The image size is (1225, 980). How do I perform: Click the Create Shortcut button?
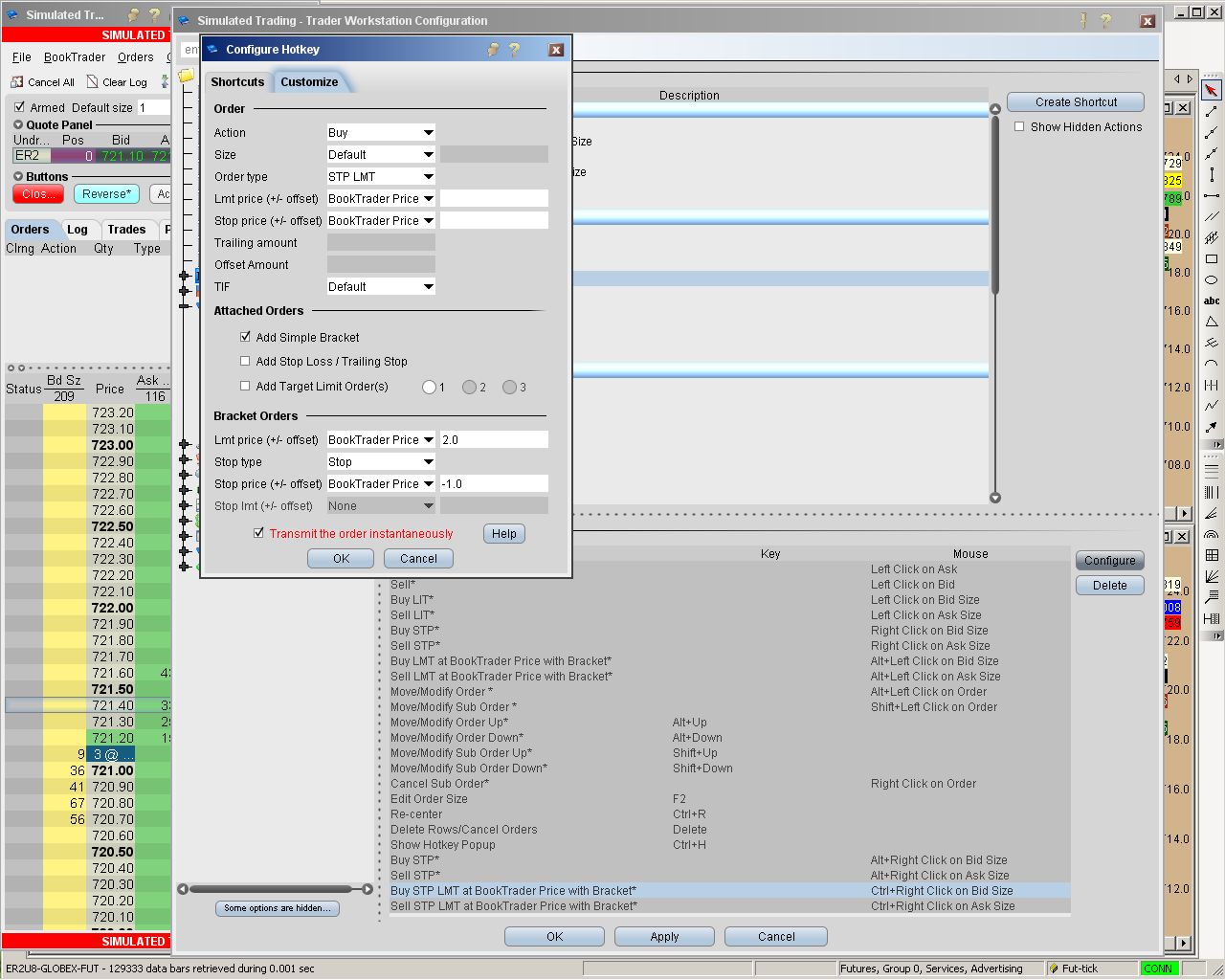pos(1076,102)
